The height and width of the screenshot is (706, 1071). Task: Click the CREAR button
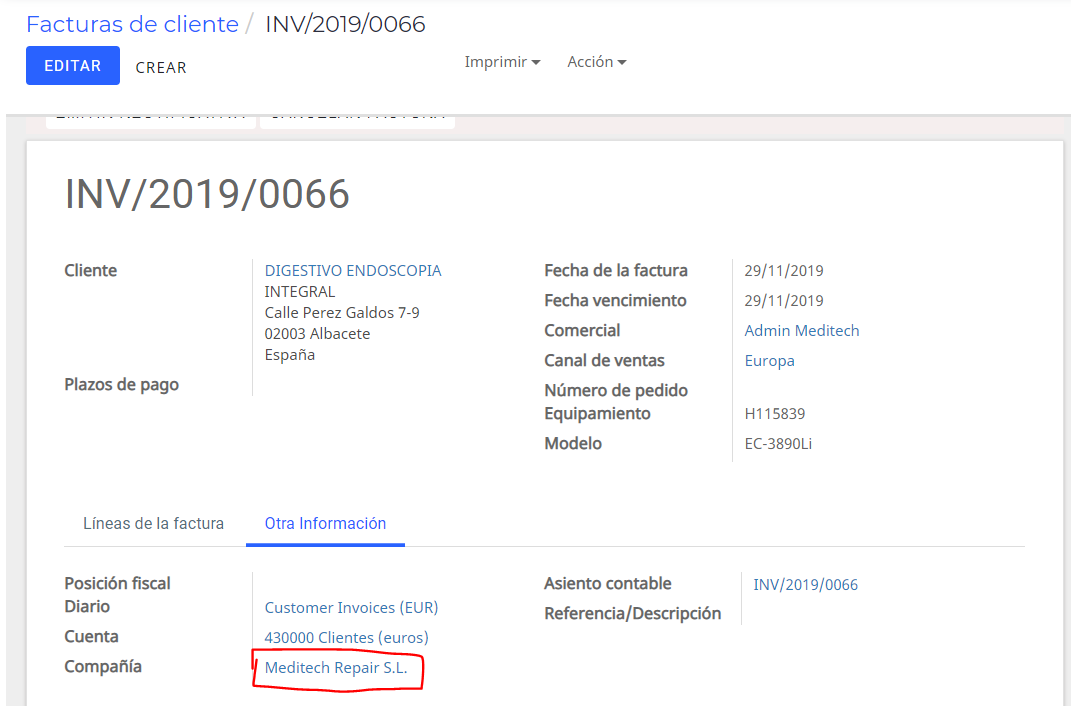pos(161,68)
